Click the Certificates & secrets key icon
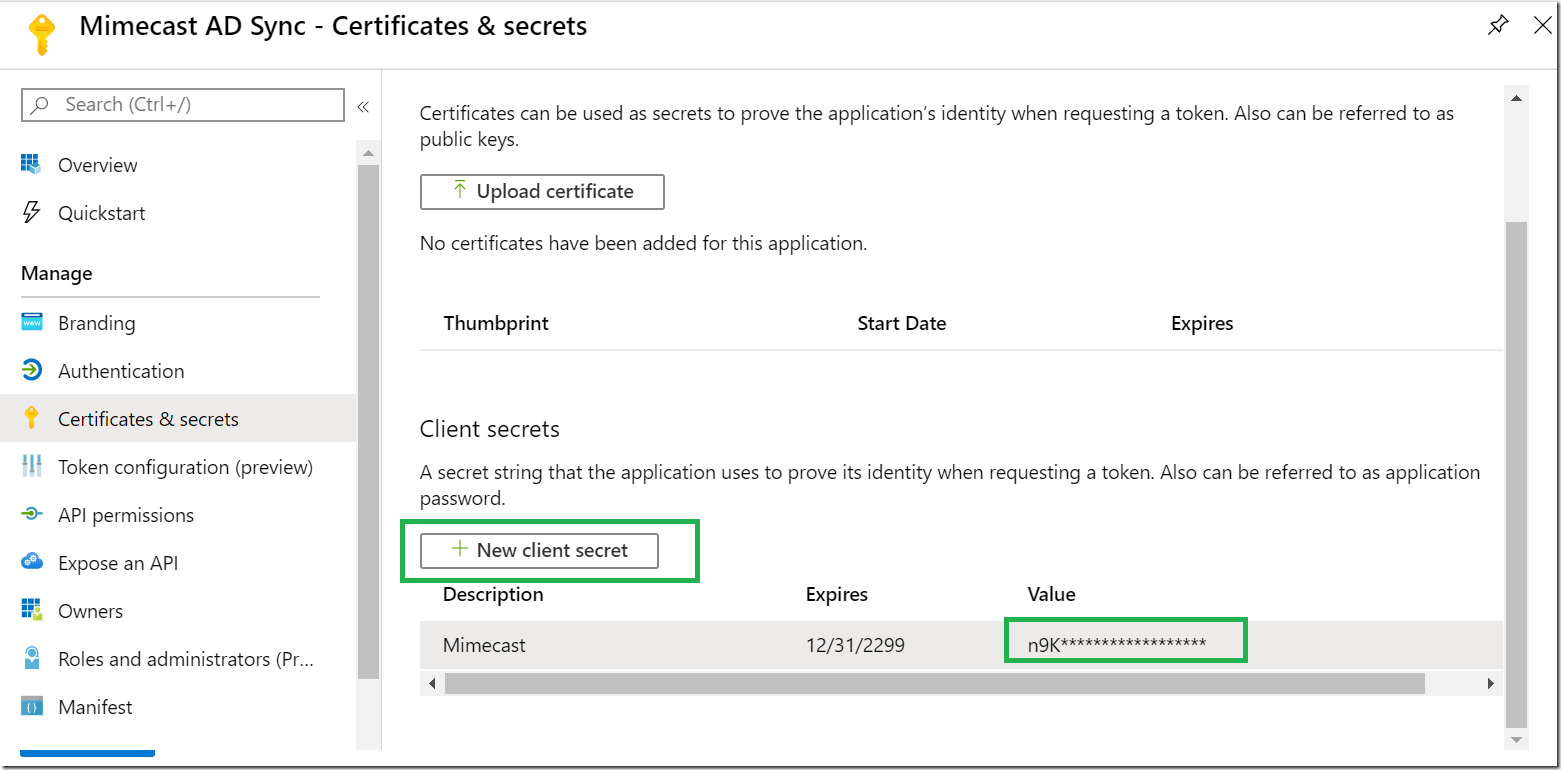1561x770 pixels. tap(31, 418)
